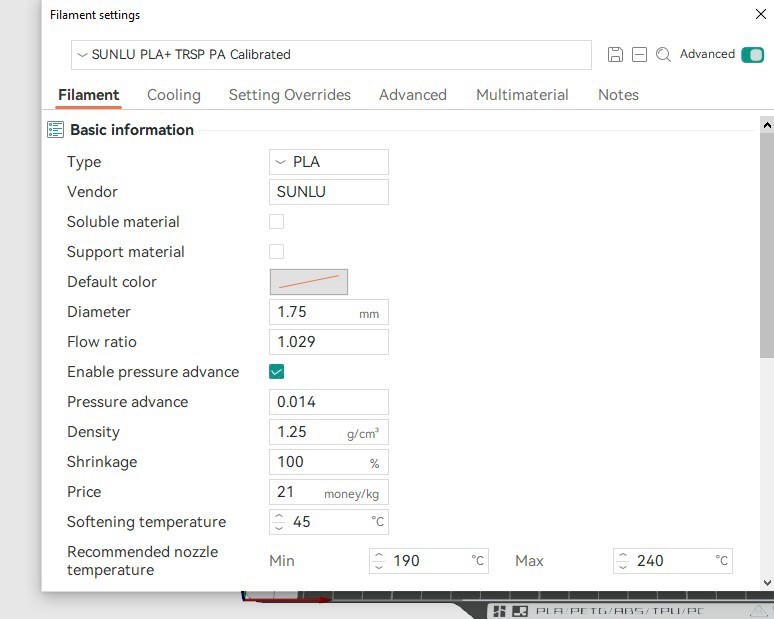Click the delete preset minus icon
Viewport: 774px width, 619px height.
pos(639,55)
